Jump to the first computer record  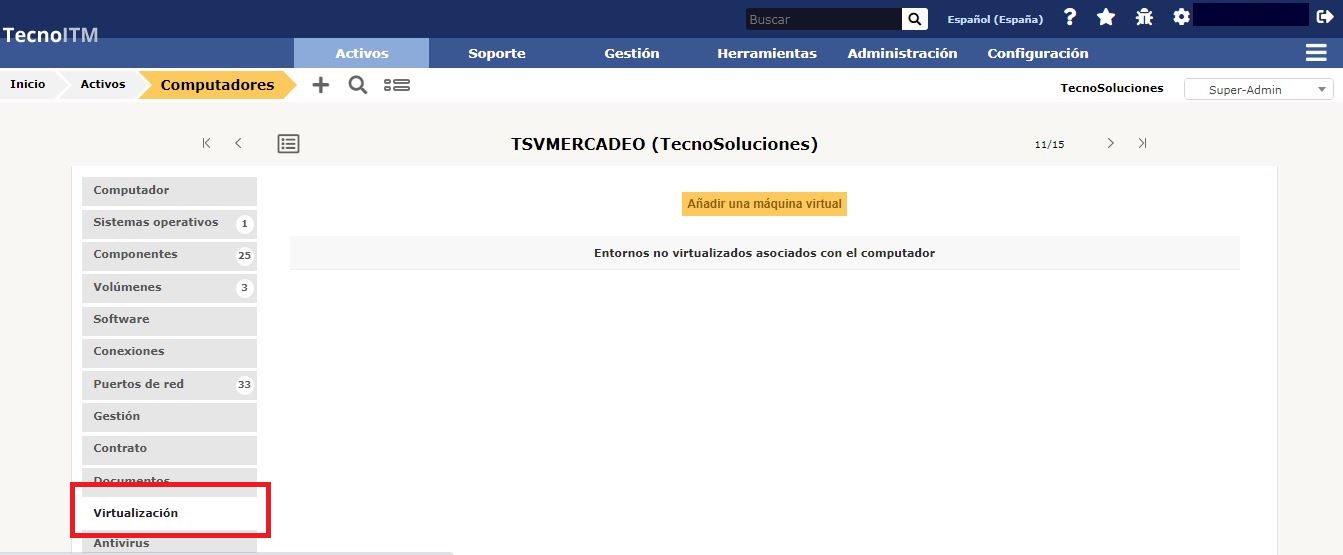(x=207, y=144)
